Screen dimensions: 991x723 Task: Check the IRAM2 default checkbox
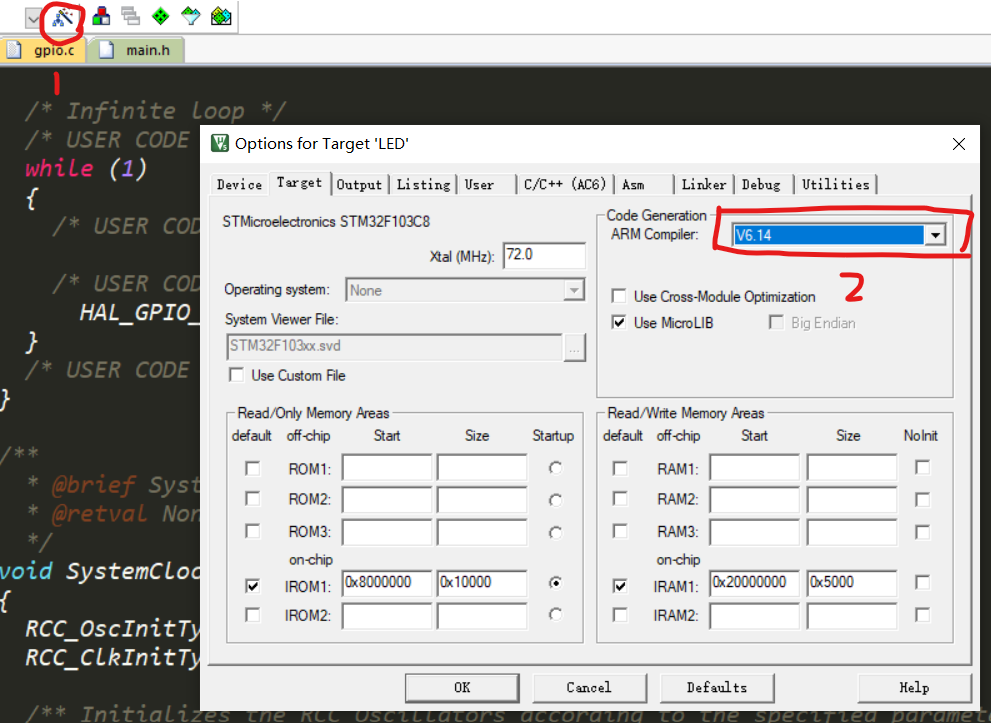click(620, 614)
